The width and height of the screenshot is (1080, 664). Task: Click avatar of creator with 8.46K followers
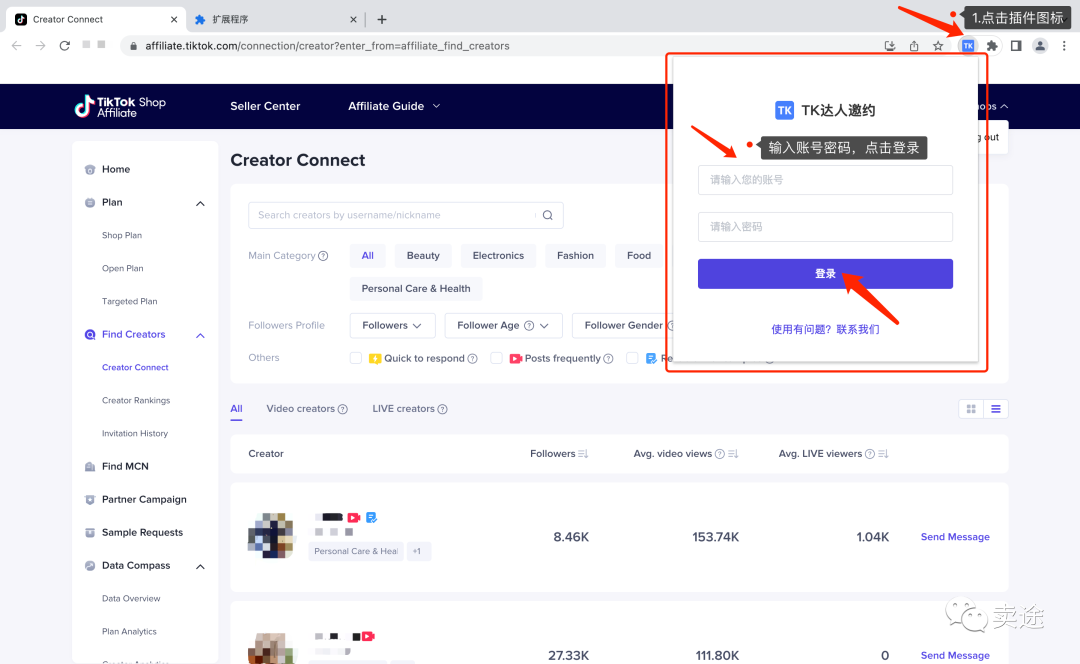[x=271, y=536]
